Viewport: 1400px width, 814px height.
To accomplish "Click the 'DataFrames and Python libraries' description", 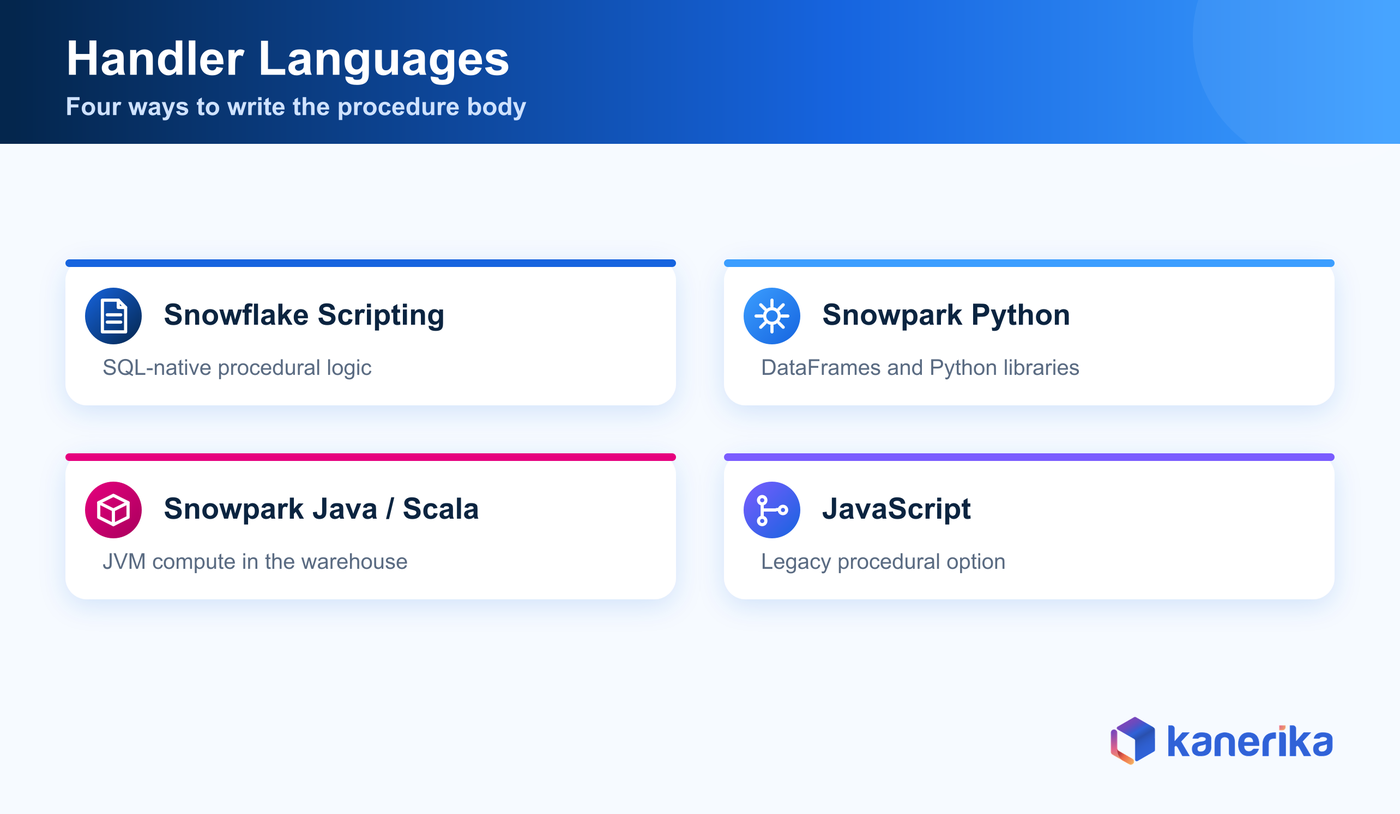I will coord(920,368).
